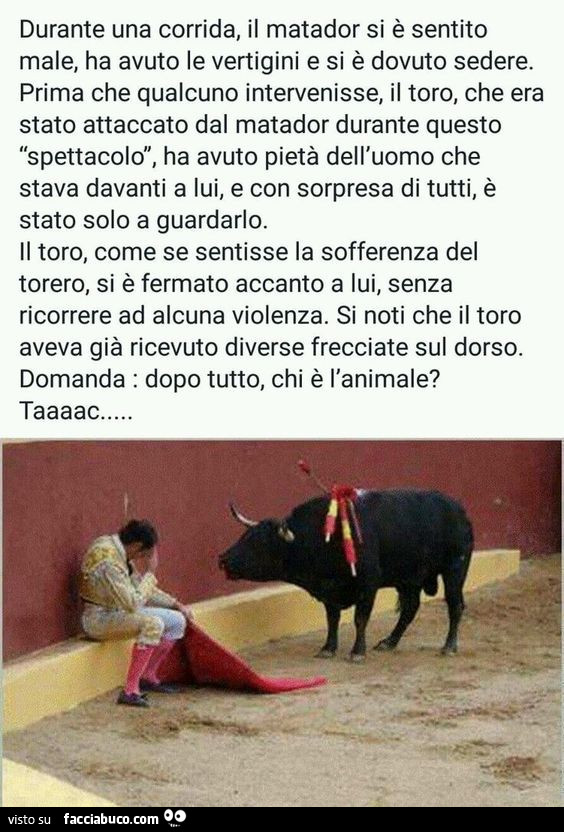Click the line "Prima che qualcuno intervenisse"
Screen dimensions: 564x832
point(281,93)
